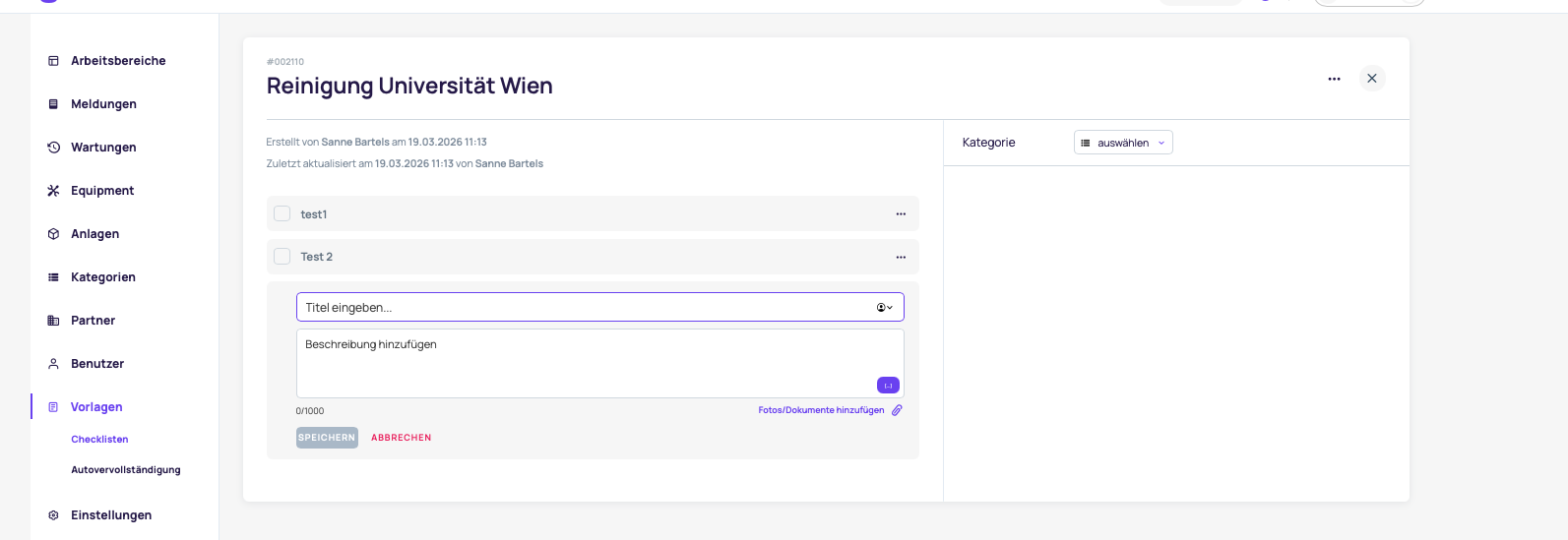Open Autovervollständigung submenu item

tap(126, 470)
